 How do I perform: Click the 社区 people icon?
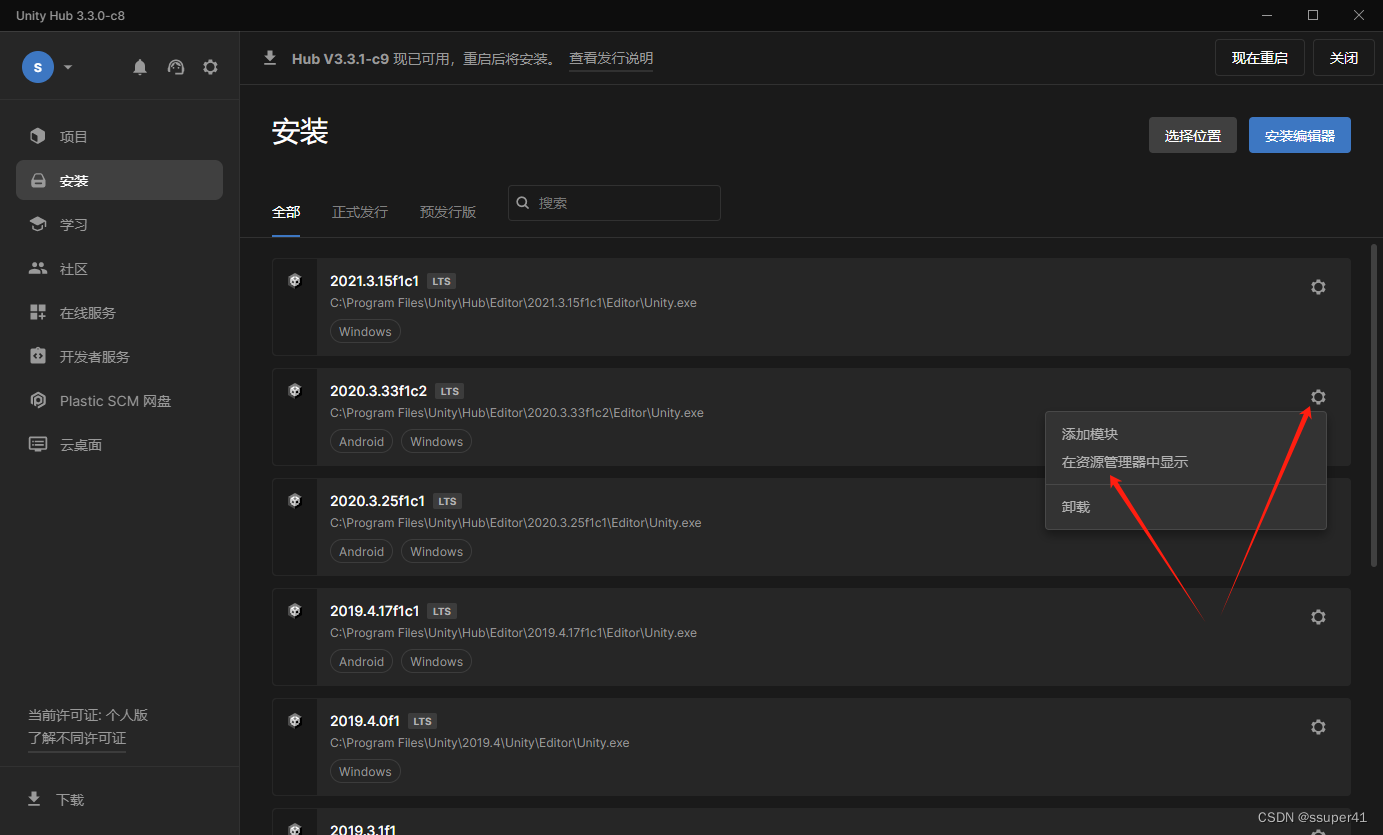(38, 268)
